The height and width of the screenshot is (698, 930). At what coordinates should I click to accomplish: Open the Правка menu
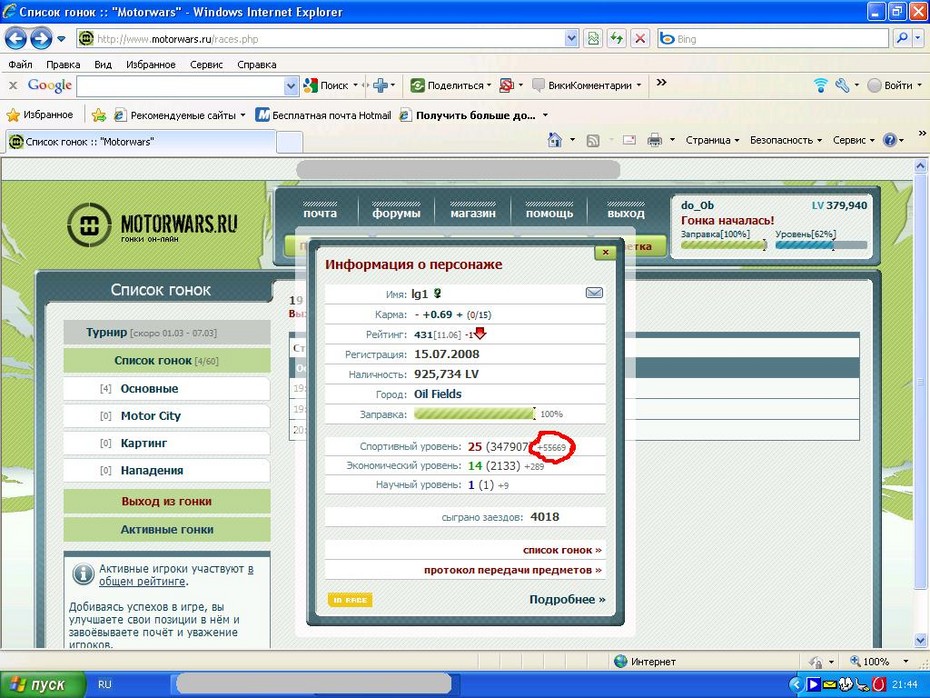(x=63, y=65)
